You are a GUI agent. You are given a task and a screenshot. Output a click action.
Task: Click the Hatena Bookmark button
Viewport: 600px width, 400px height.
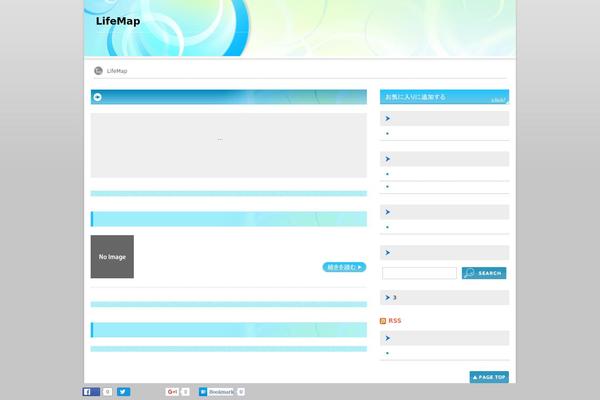216,392
